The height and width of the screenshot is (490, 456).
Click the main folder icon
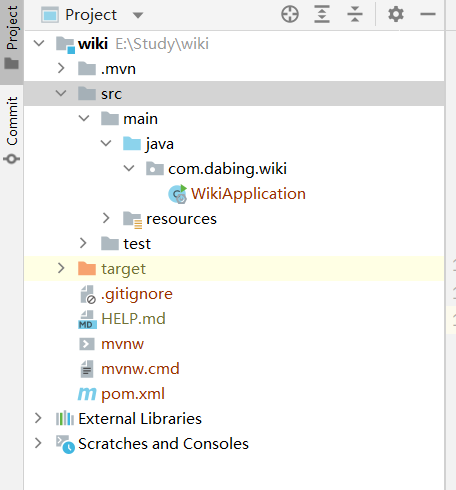(x=110, y=118)
